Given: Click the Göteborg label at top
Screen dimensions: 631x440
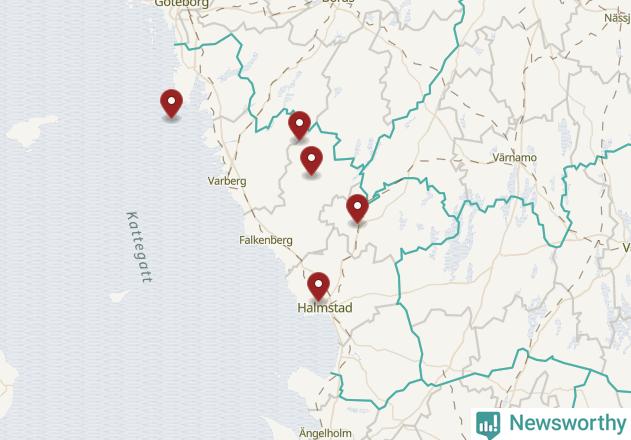Looking at the screenshot, I should [181, 3].
